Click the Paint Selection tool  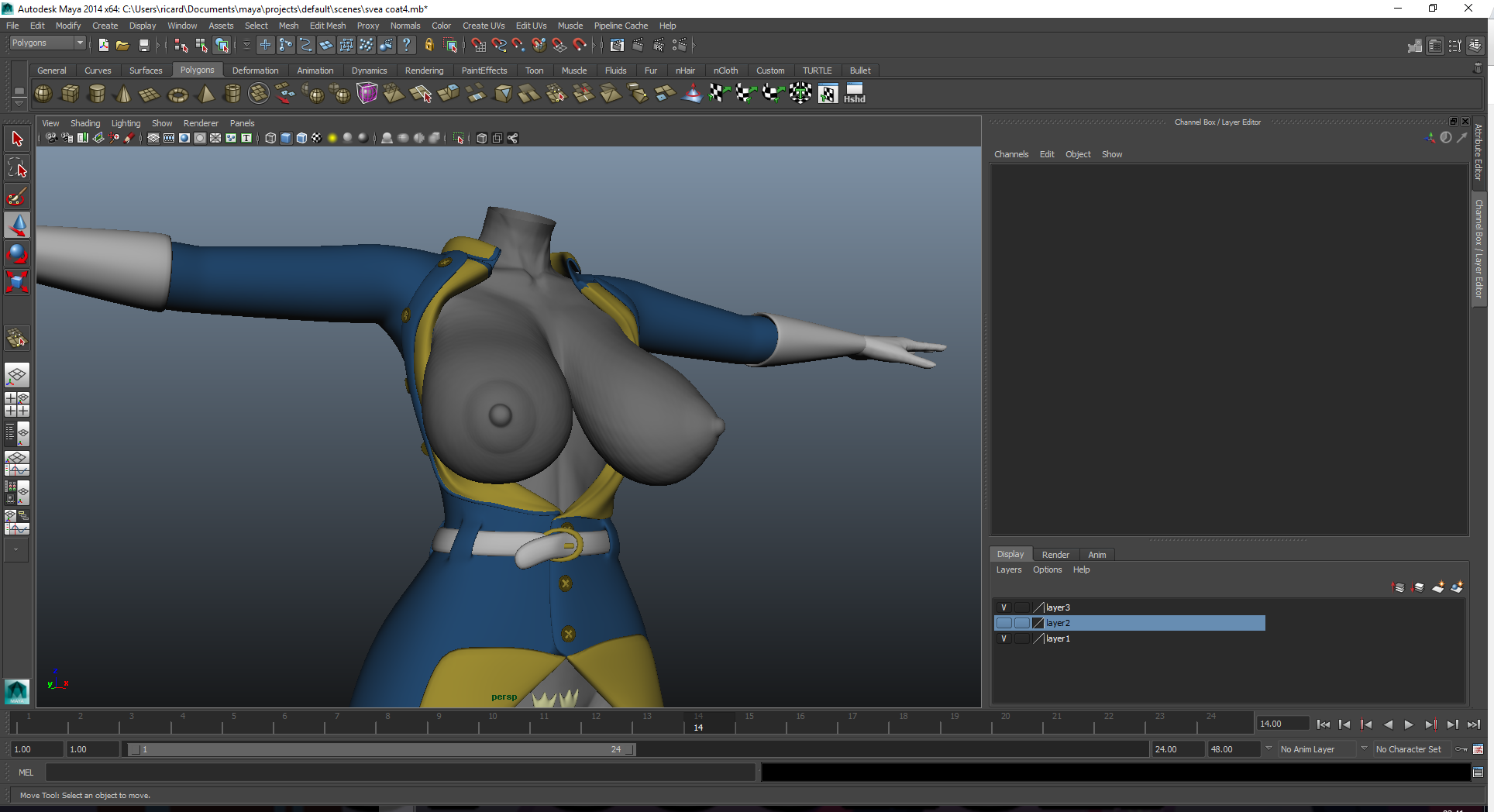[17, 197]
